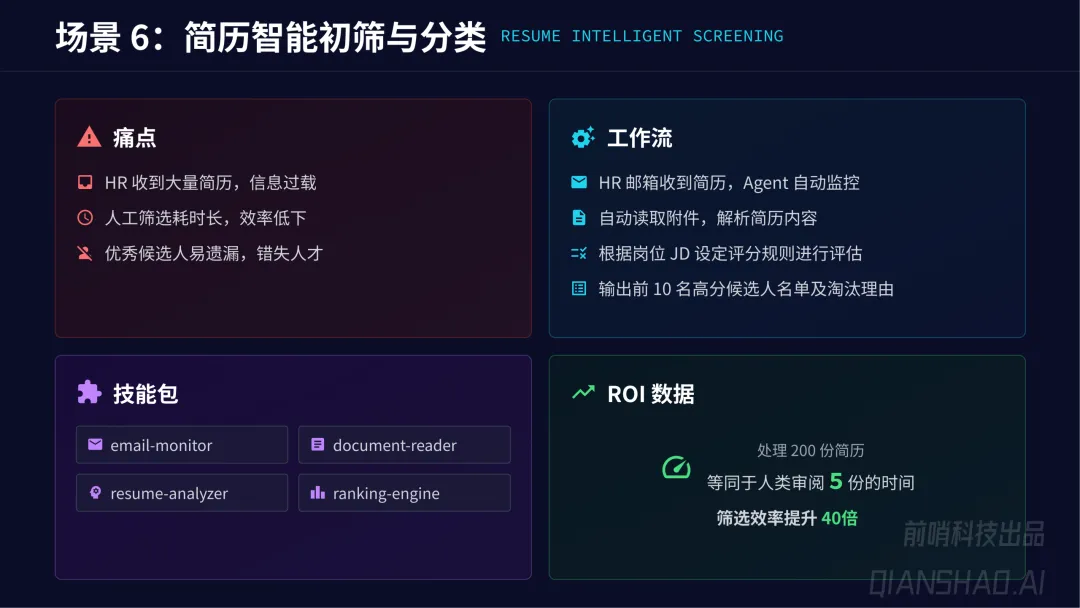Viewport: 1080px width, 608px height.
Task: Click the crossed-out person icon
Action: 85,253
